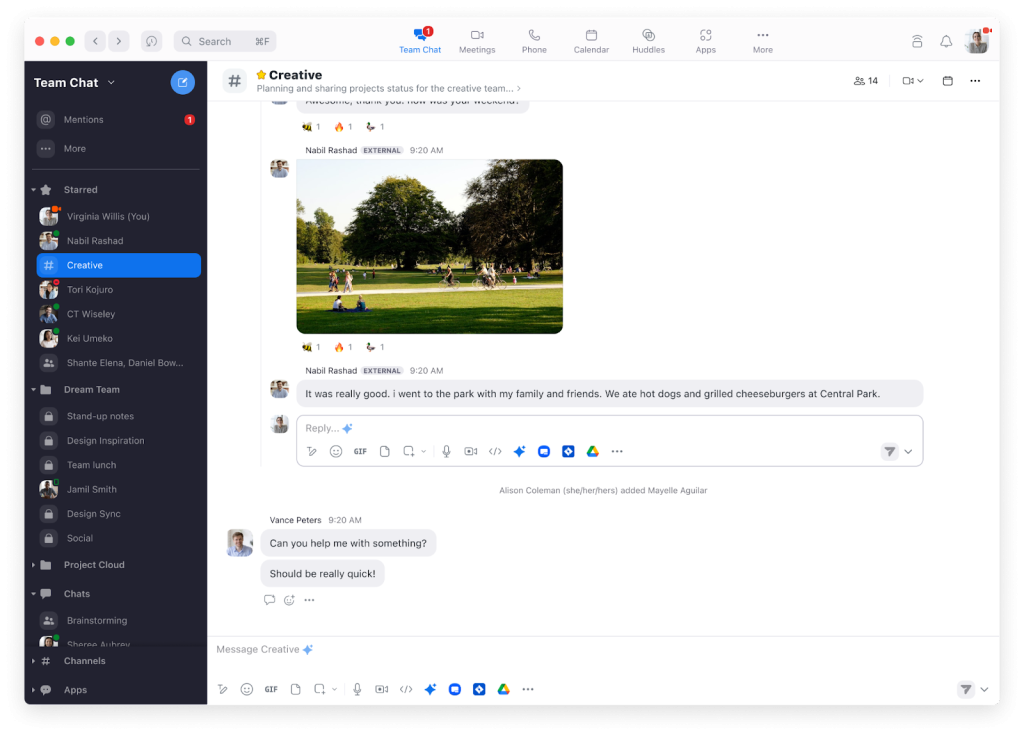Add a reaction to Vance Peters' message
1024x735 pixels.
[x=289, y=600]
